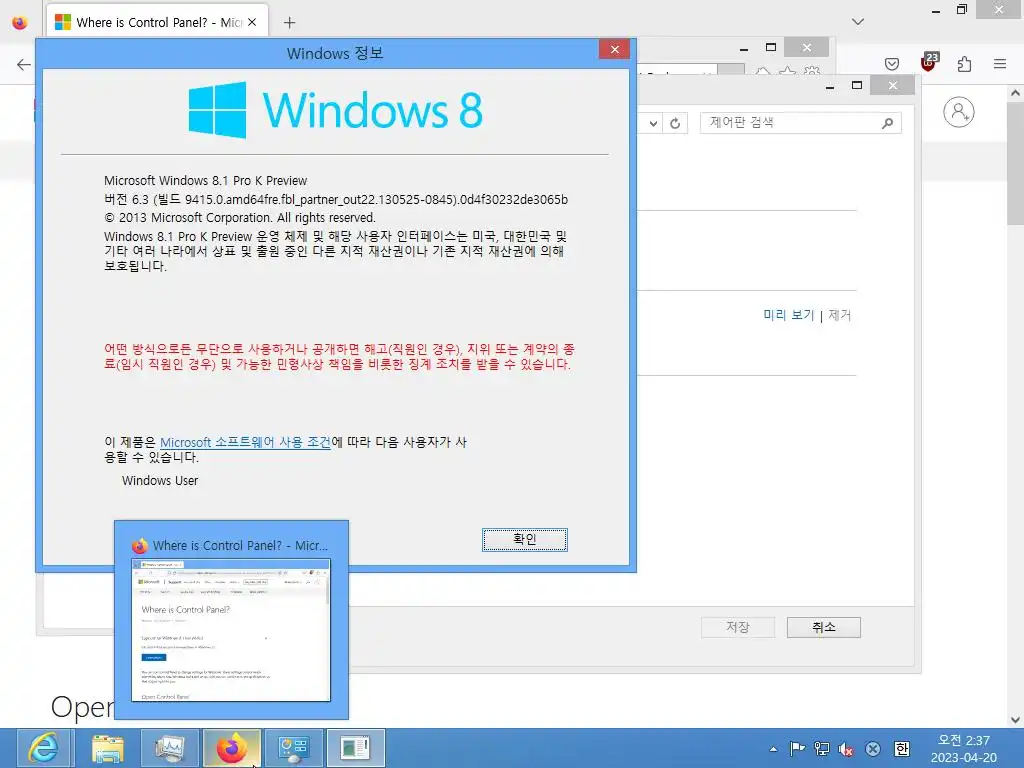Close the Where is Control Panel? tab

[252, 22]
